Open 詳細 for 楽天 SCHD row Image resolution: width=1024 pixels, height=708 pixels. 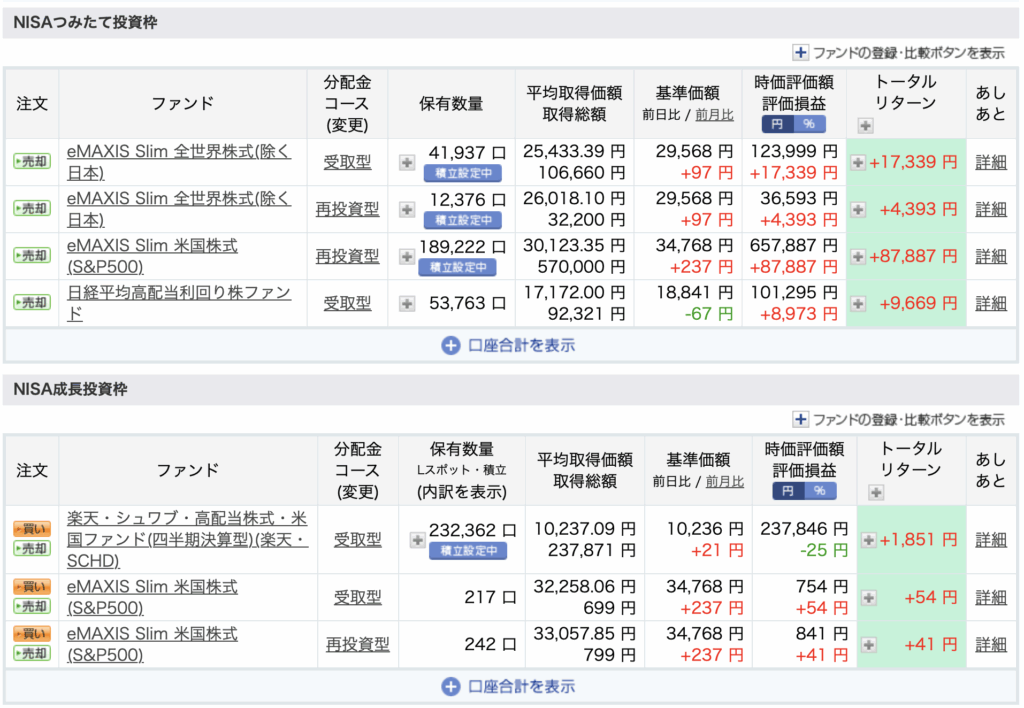(991, 539)
